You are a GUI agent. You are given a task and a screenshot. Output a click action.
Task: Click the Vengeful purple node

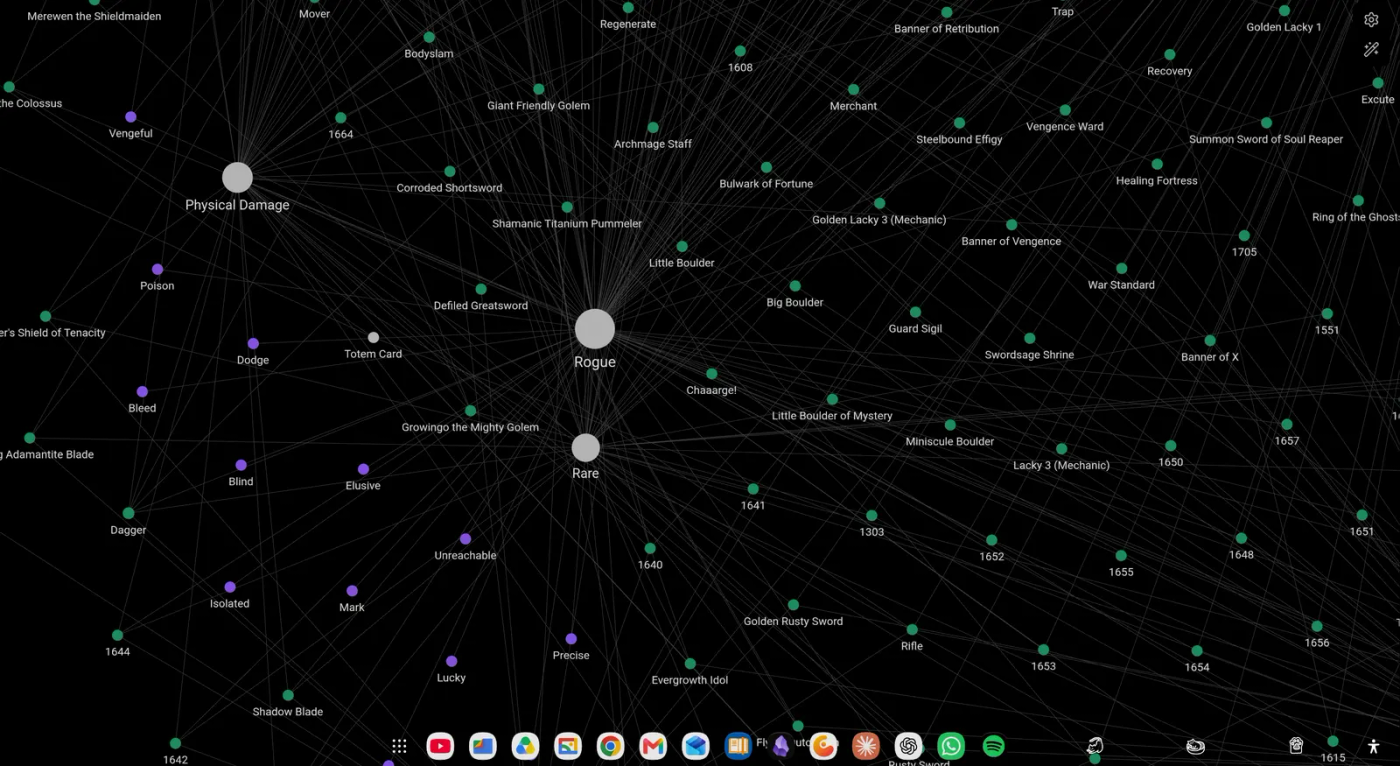click(131, 117)
